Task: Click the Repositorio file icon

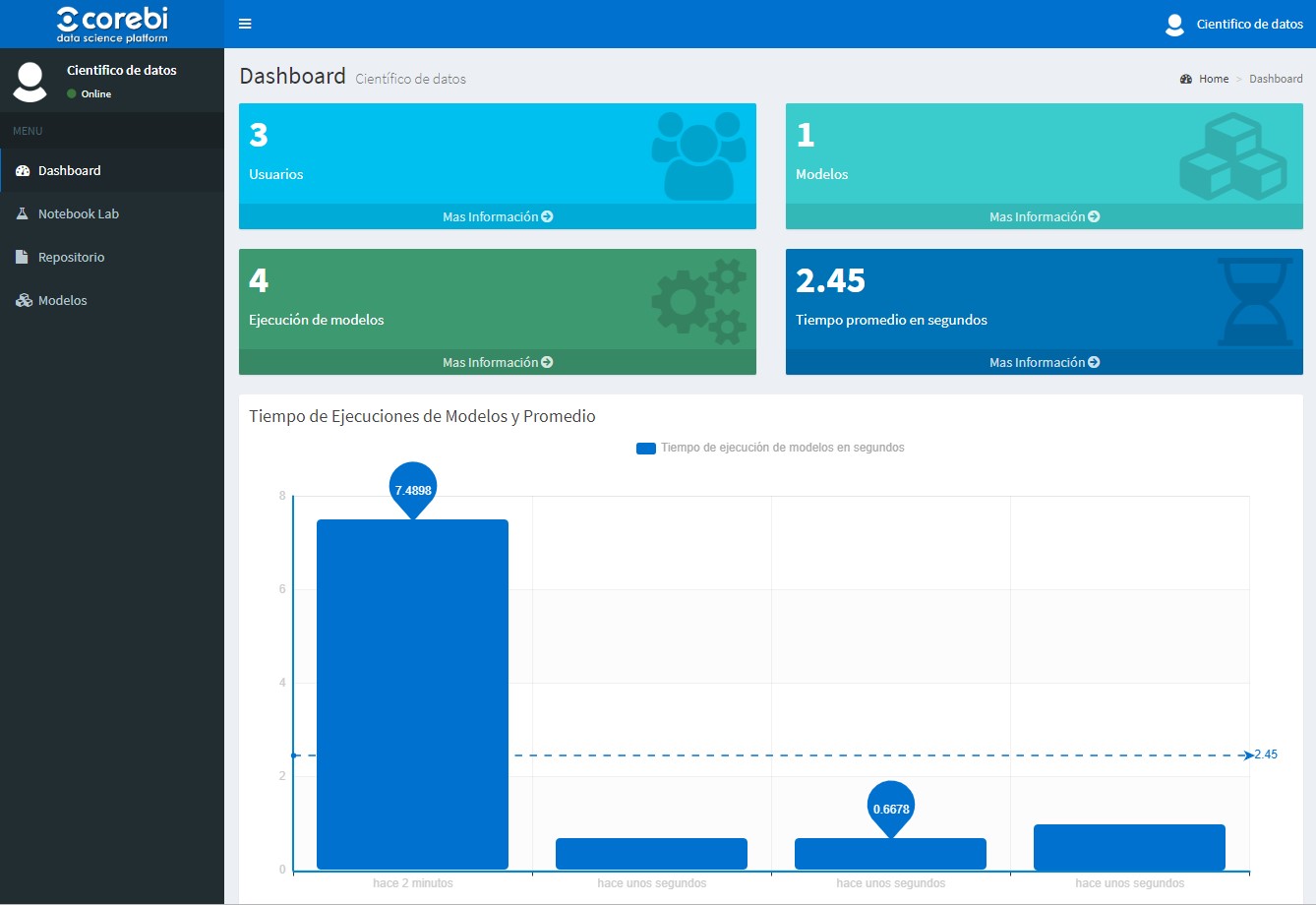Action: pyautogui.click(x=22, y=257)
